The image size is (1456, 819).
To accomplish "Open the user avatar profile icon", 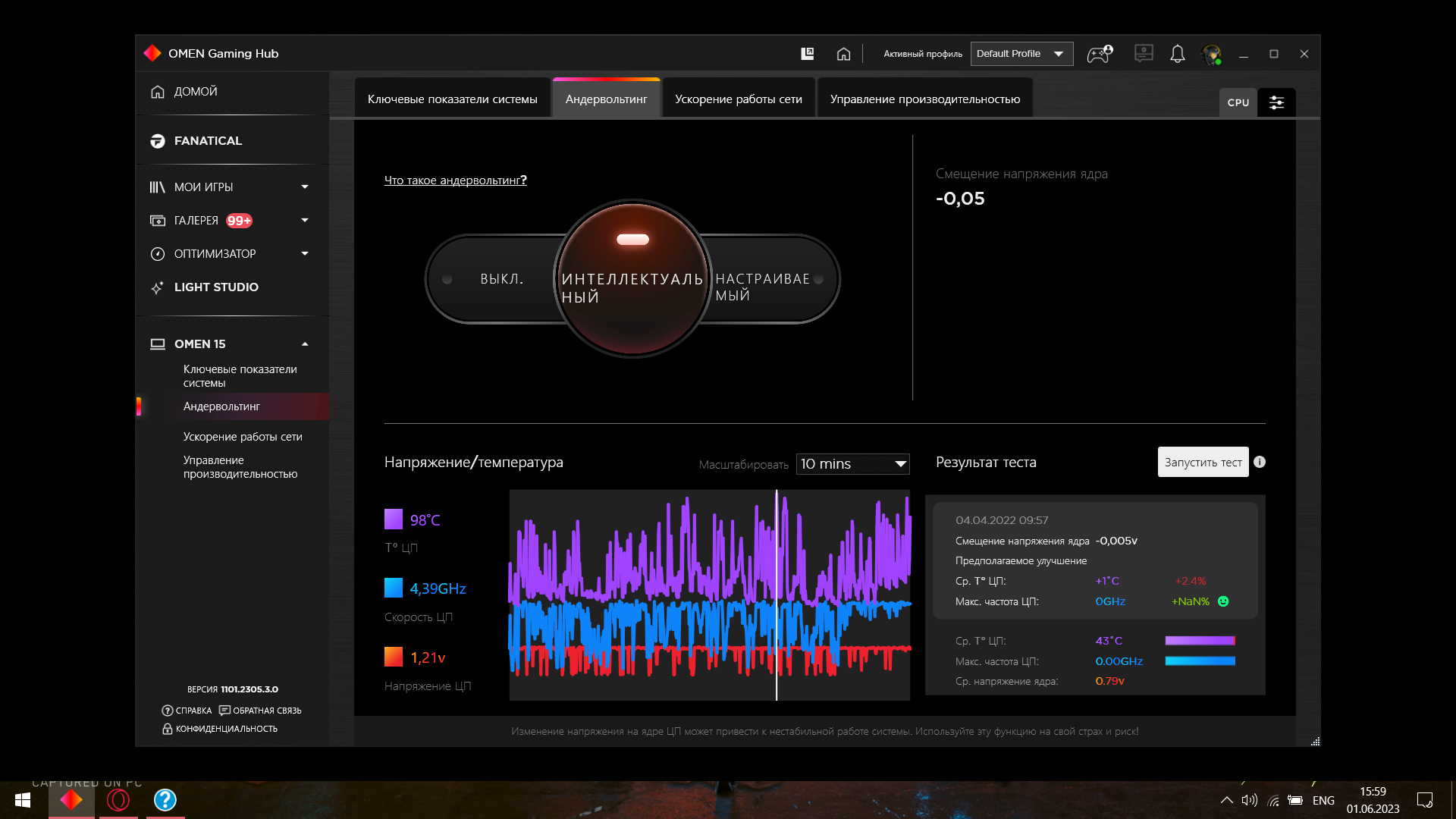I will tap(1211, 54).
